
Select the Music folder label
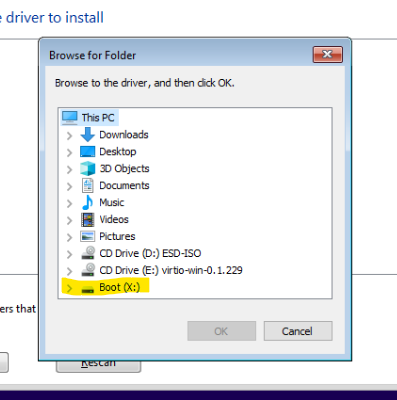click(x=112, y=202)
